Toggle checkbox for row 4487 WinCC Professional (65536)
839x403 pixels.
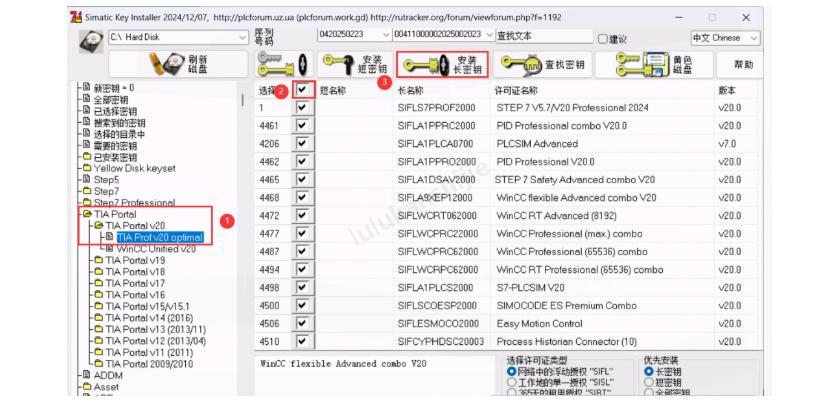[x=303, y=252]
